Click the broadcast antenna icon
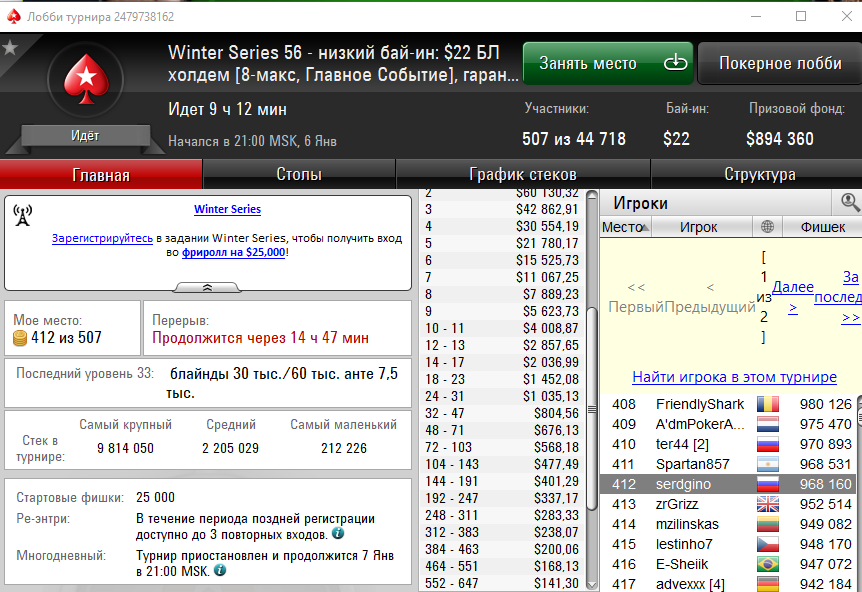Image resolution: width=862 pixels, height=592 pixels. coord(23,215)
